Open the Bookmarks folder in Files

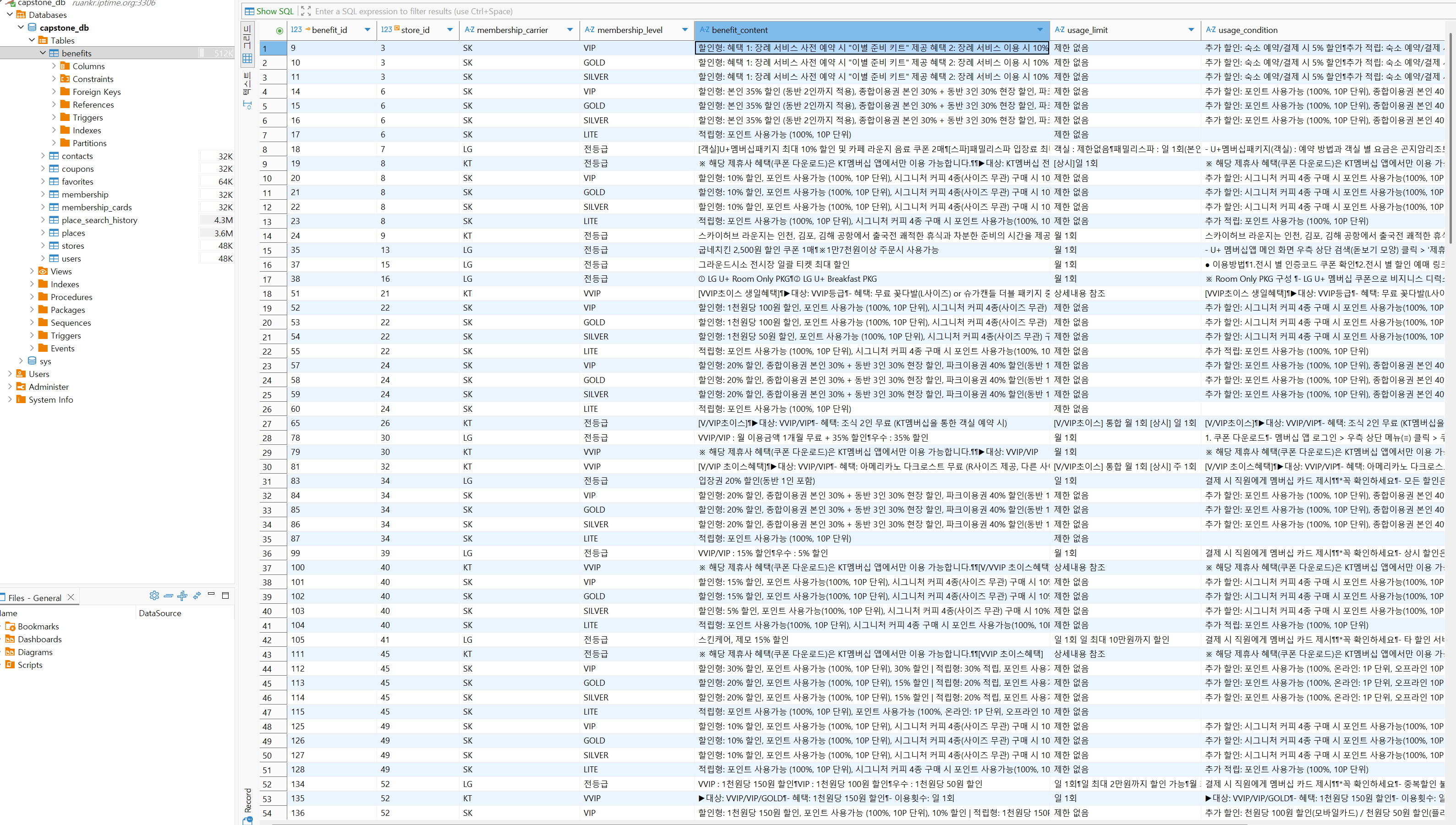38,626
